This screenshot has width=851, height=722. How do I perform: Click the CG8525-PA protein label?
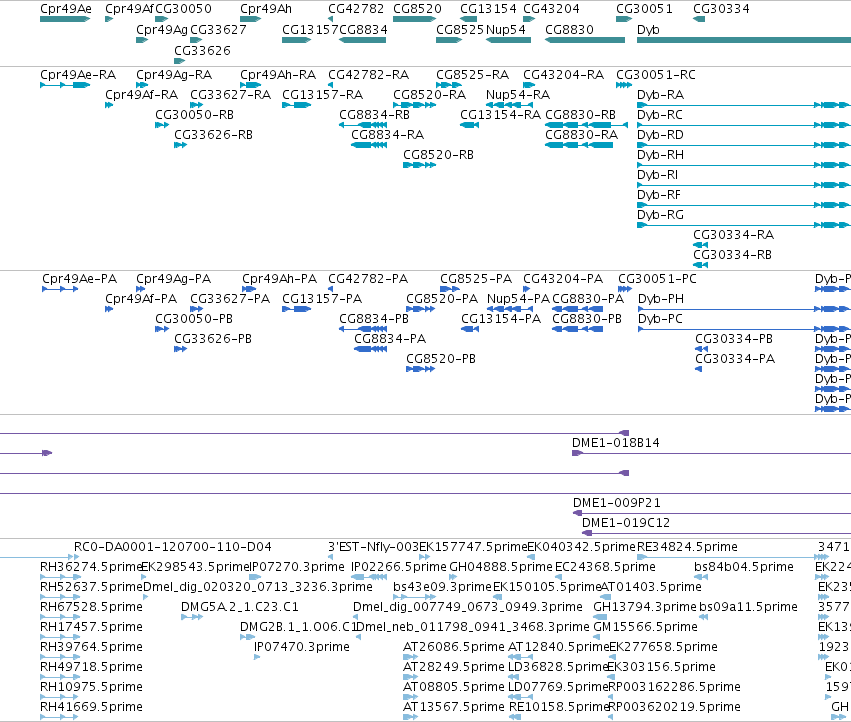(476, 278)
